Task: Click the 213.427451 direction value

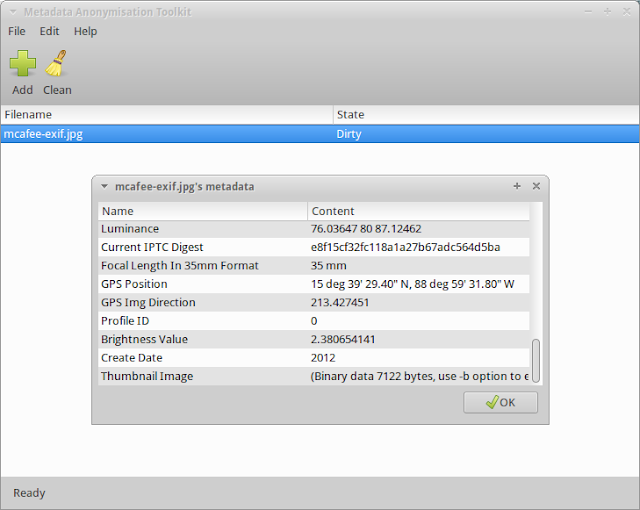Action: click(x=340, y=302)
